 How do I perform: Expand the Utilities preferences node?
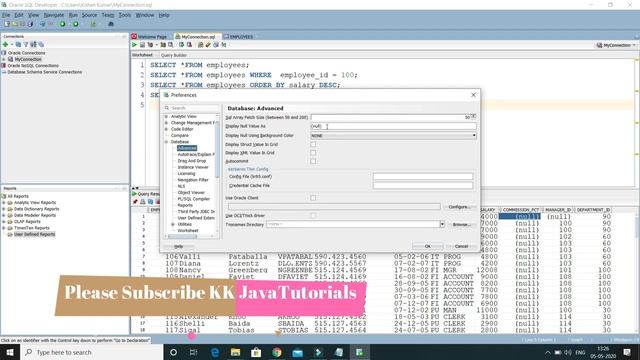(173, 224)
